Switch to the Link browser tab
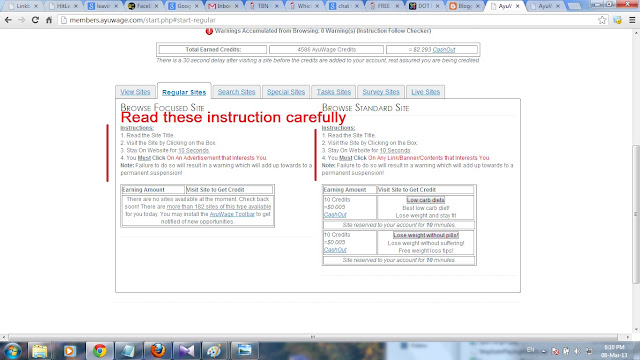The height and width of the screenshot is (360, 640). coord(22,6)
